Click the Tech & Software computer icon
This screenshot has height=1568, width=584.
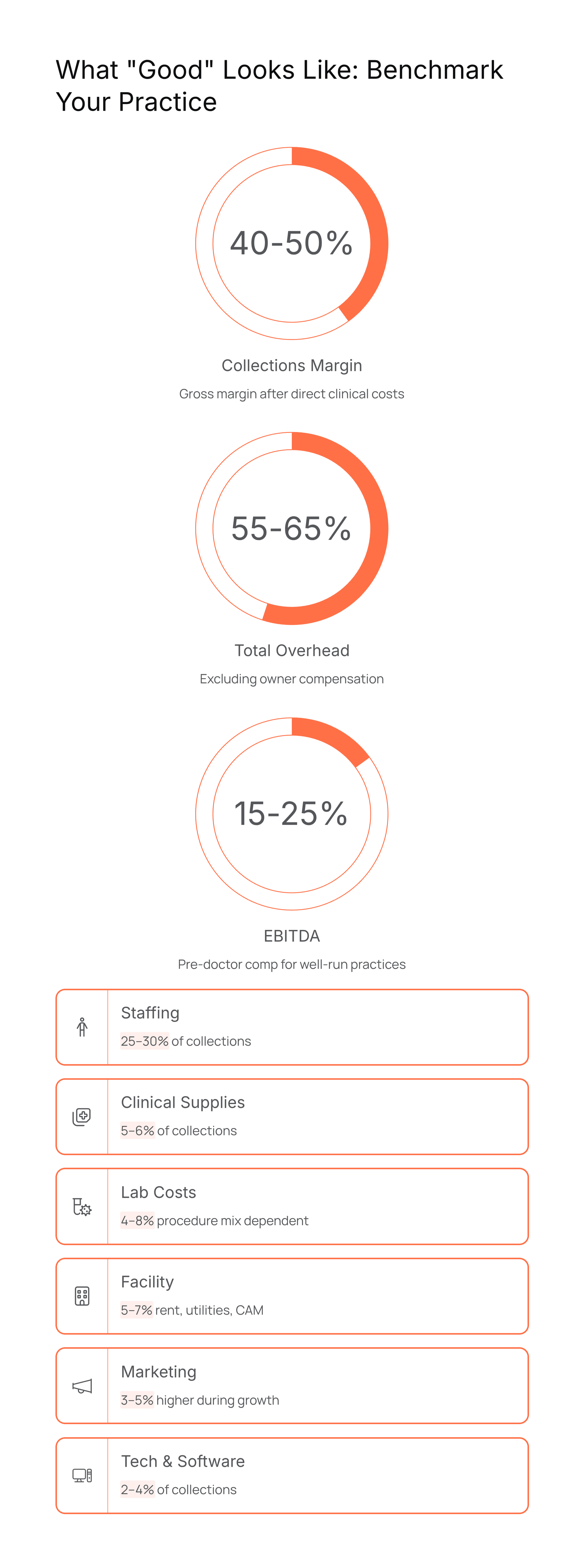point(82,1476)
